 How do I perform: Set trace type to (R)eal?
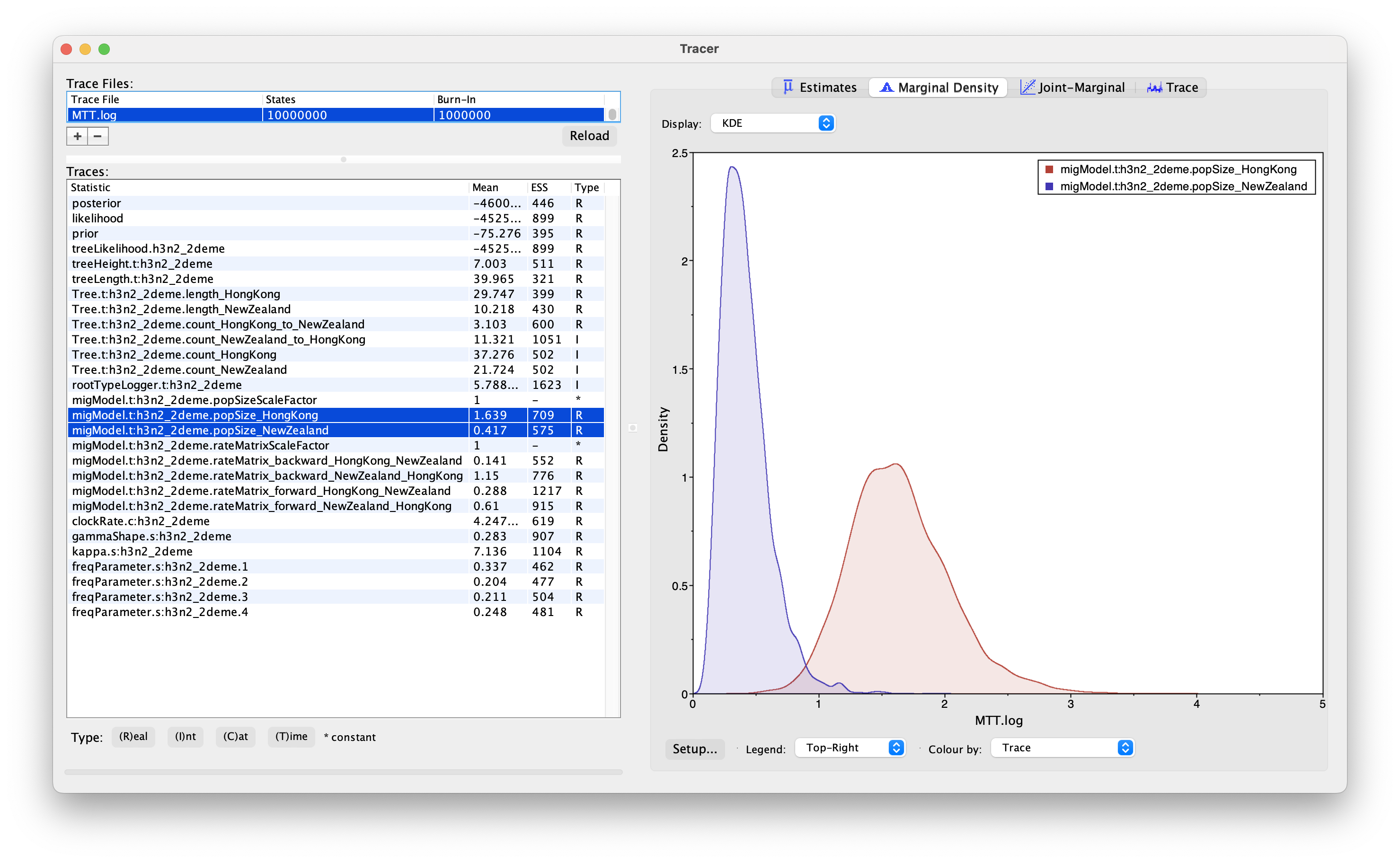coord(133,736)
